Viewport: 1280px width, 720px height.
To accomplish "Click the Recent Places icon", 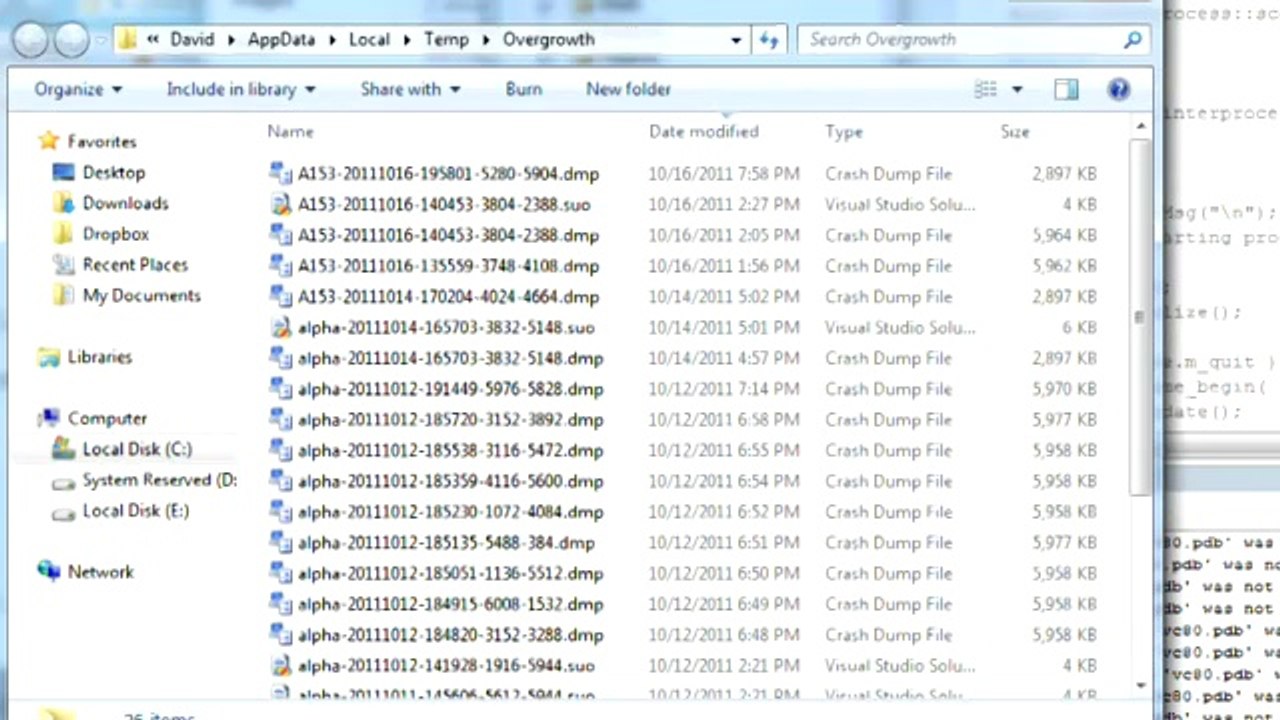I will coord(64,265).
